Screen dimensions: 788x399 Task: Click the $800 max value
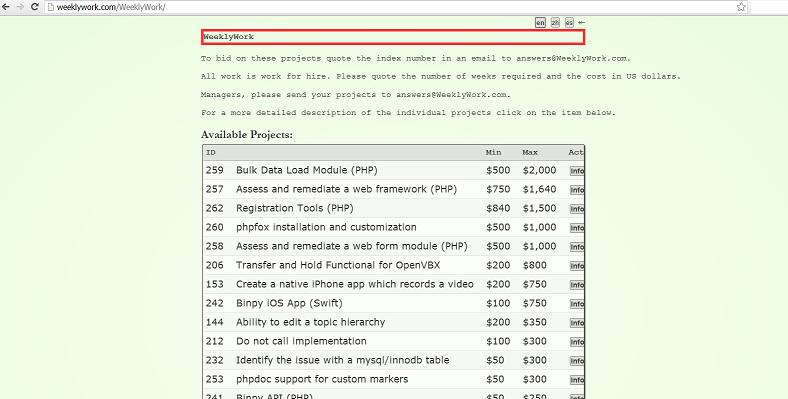click(x=534, y=265)
